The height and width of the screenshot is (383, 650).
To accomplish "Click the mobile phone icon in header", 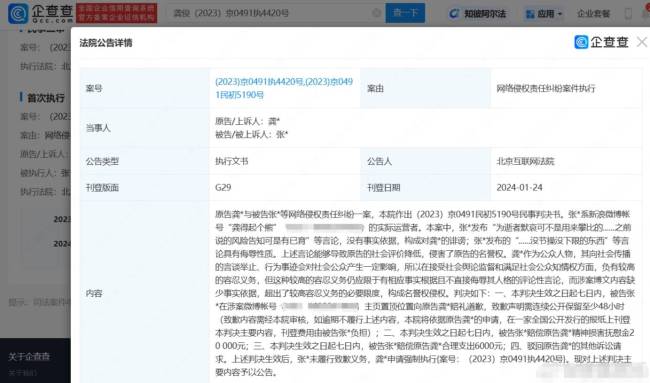I will (x=628, y=14).
